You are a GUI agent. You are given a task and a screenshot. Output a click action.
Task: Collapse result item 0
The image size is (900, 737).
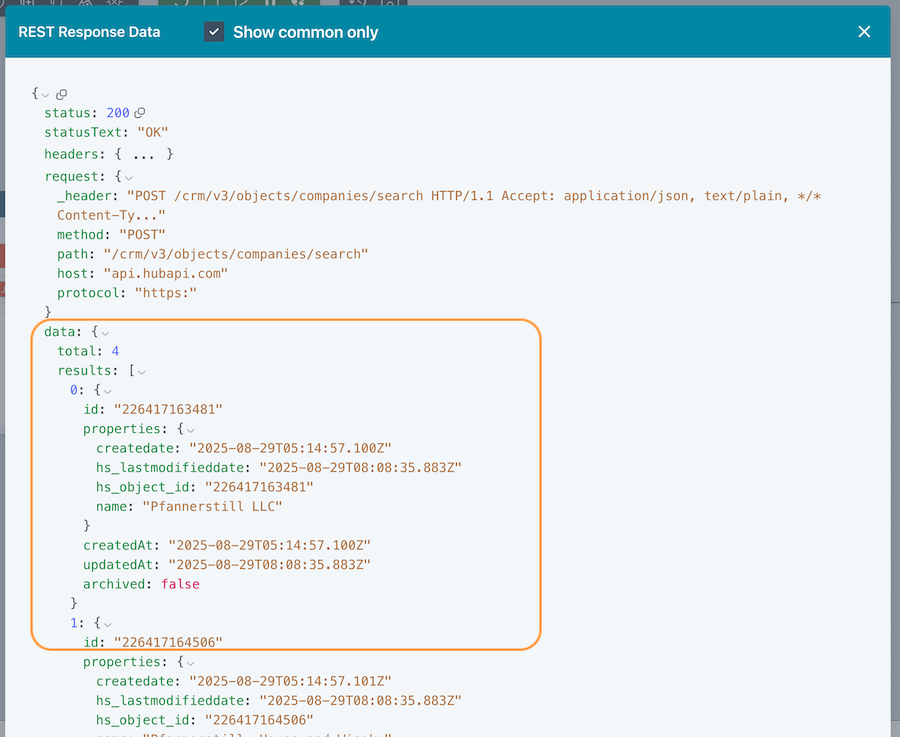coord(107,391)
